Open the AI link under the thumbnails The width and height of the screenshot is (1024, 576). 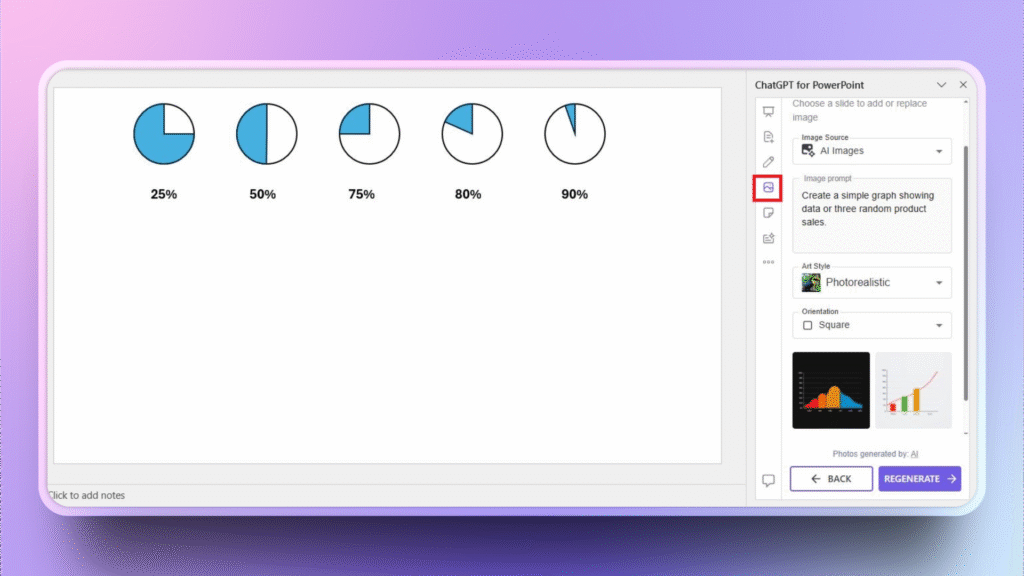pyautogui.click(x=914, y=454)
